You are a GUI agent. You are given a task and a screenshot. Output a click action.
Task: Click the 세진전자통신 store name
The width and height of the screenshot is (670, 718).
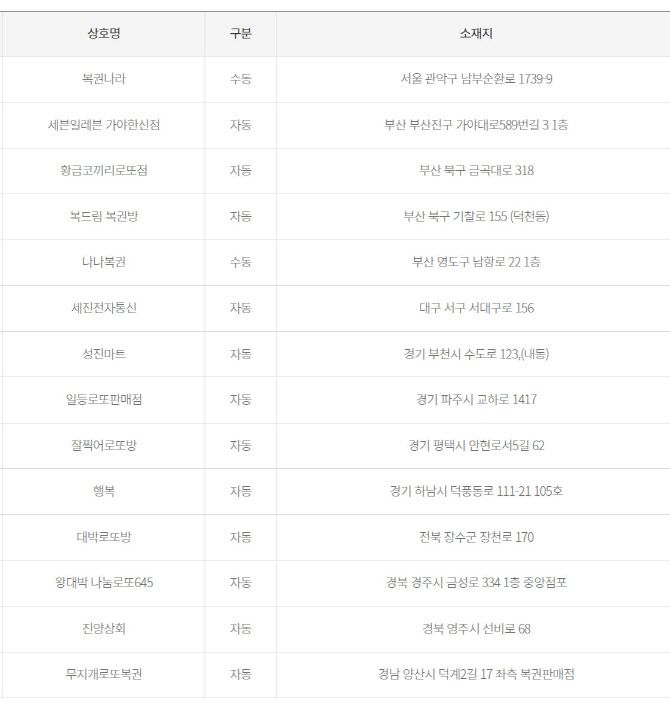(103, 308)
